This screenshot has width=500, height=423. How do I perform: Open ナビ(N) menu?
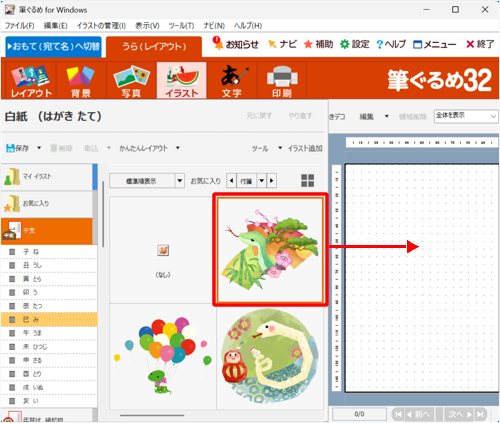(214, 26)
